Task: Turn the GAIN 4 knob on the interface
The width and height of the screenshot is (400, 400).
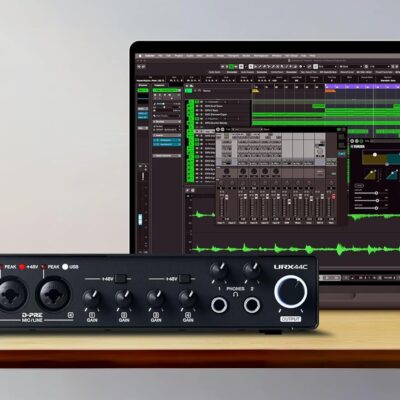Action: 188,298
